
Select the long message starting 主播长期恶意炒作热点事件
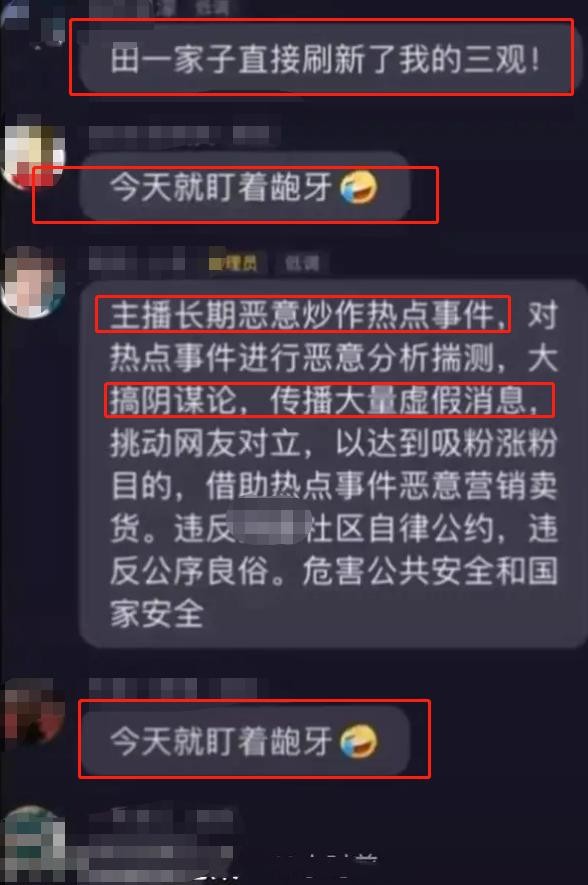[334, 463]
